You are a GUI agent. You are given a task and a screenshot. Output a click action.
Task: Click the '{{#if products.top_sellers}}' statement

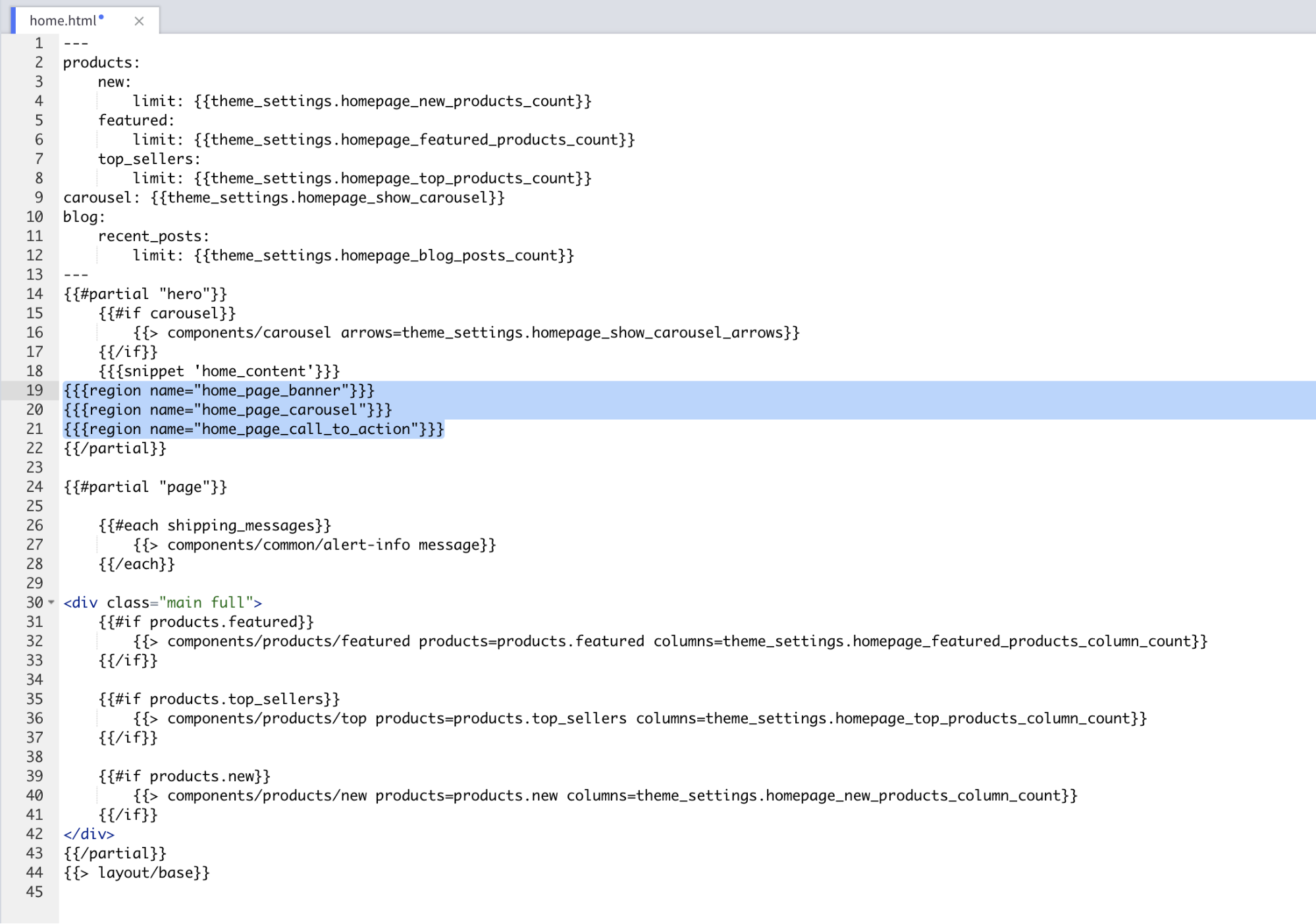coord(219,699)
